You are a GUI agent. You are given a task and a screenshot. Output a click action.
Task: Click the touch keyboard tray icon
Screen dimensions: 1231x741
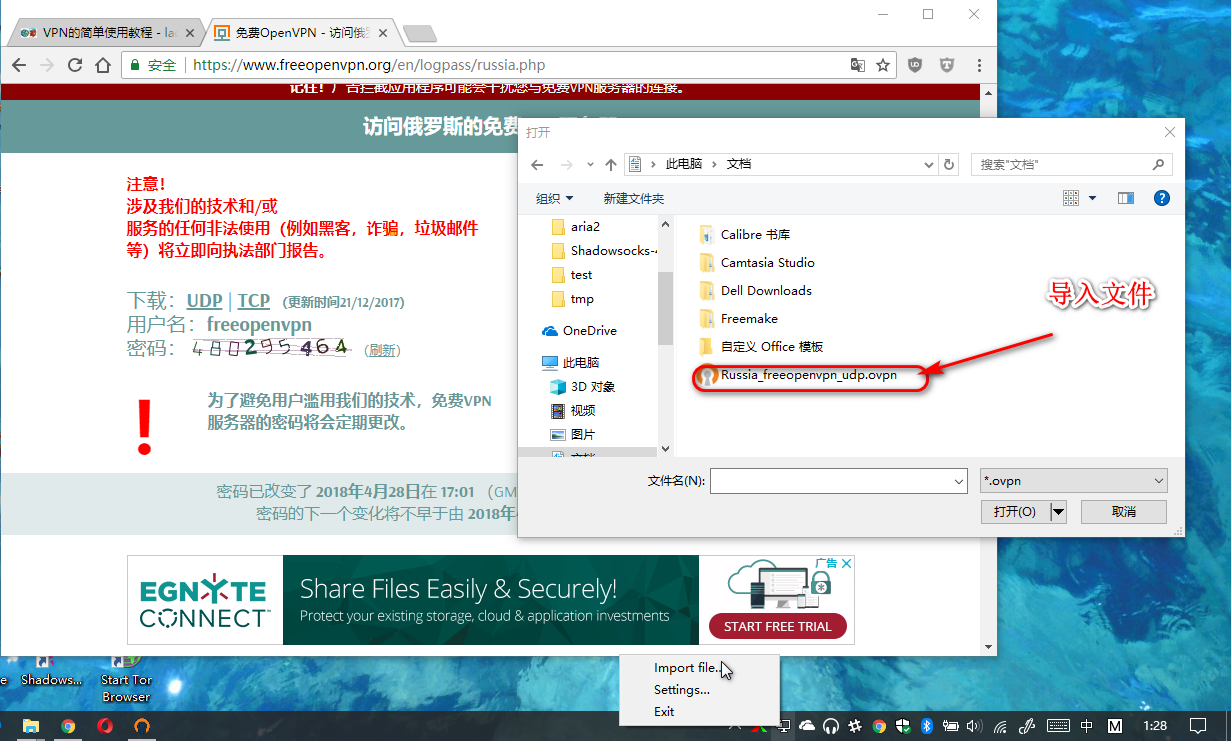[x=1057, y=726]
